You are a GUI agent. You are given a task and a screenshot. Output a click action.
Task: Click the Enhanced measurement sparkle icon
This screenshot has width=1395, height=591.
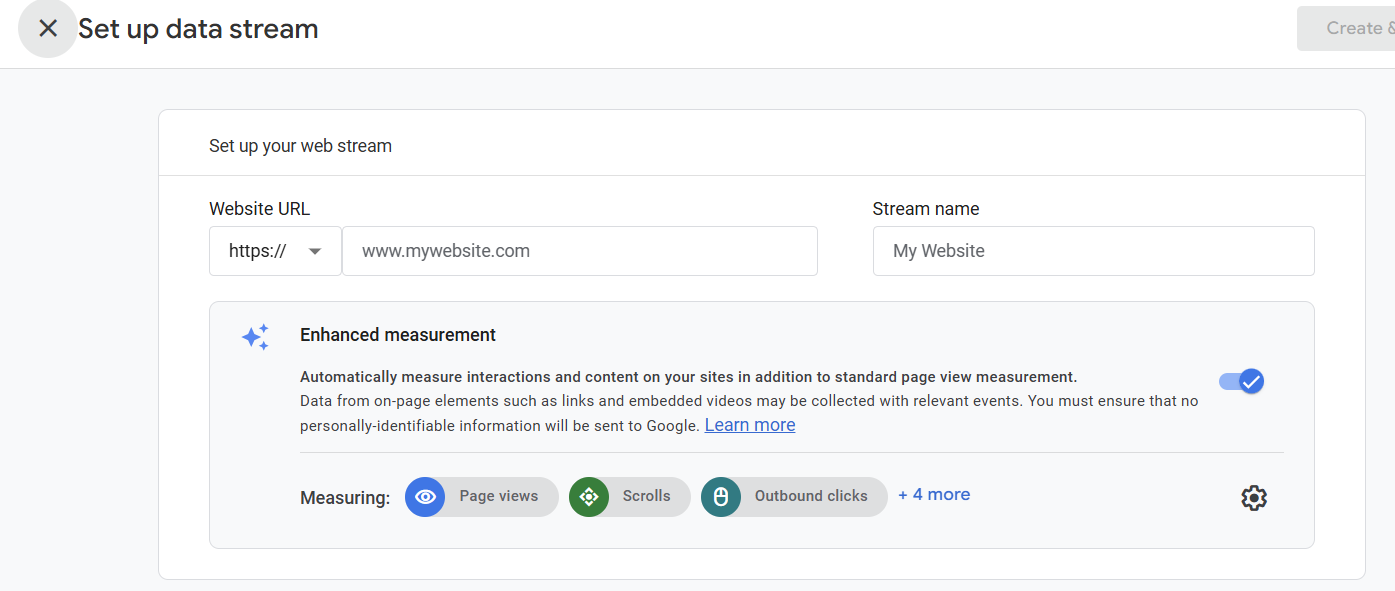(256, 337)
